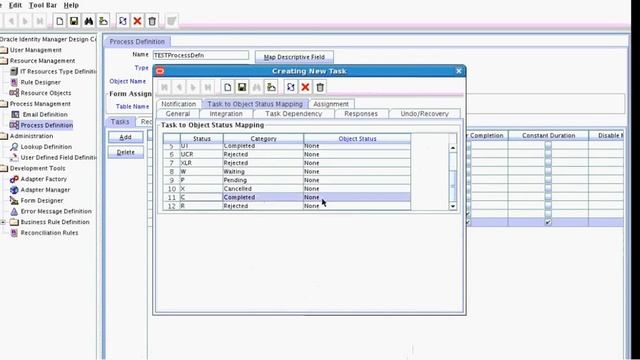The height and width of the screenshot is (360, 640).
Task: Click the Object Status column header
Action: pos(357,139)
